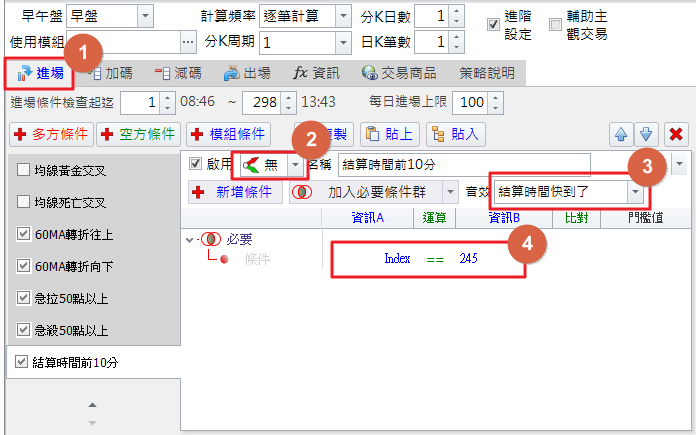Click the 新增條件 add condition button
Image resolution: width=696 pixels, height=435 pixels.
pyautogui.click(x=235, y=192)
